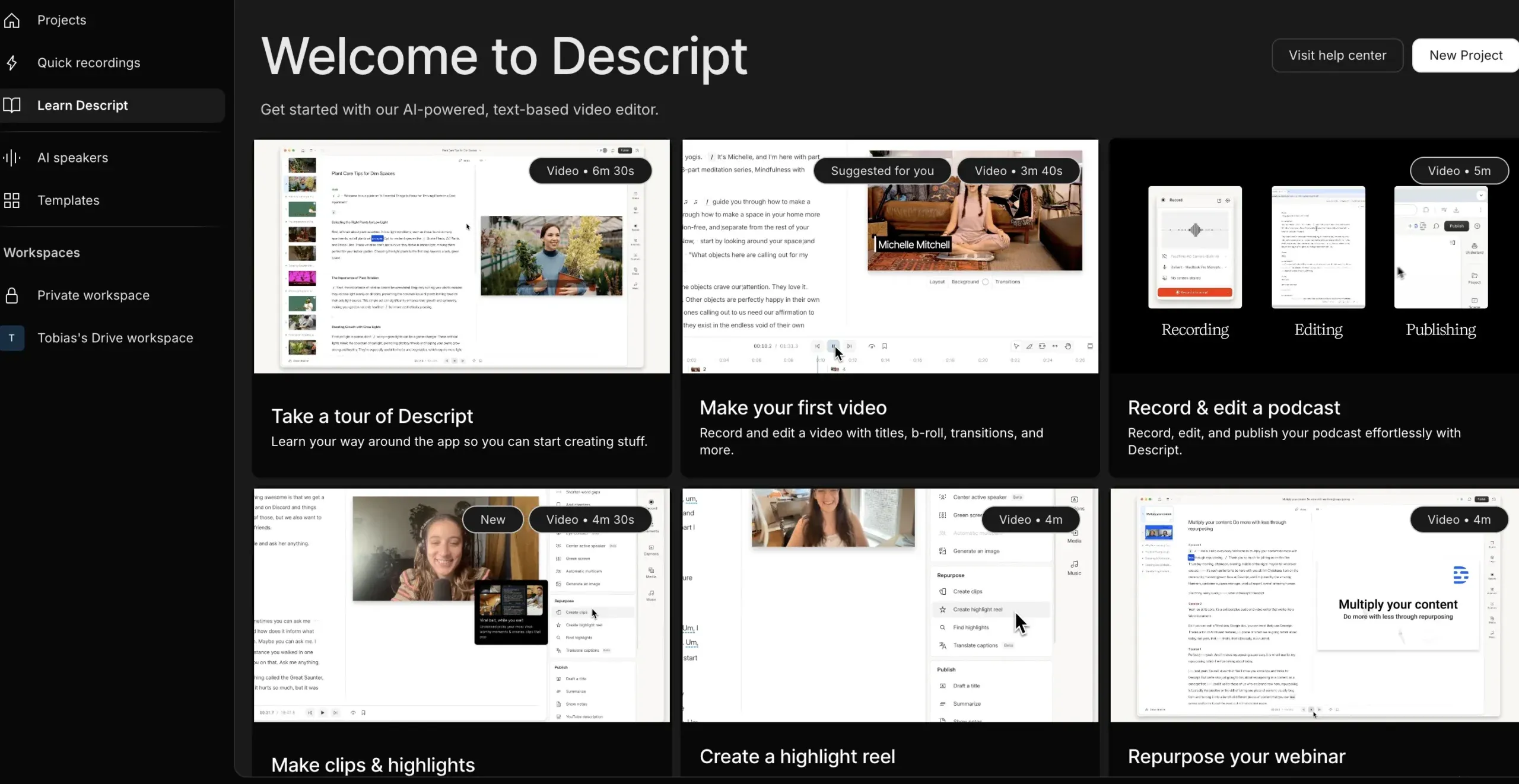This screenshot has width=1519, height=784.
Task: Click Visit help center button
Action: pos(1337,56)
